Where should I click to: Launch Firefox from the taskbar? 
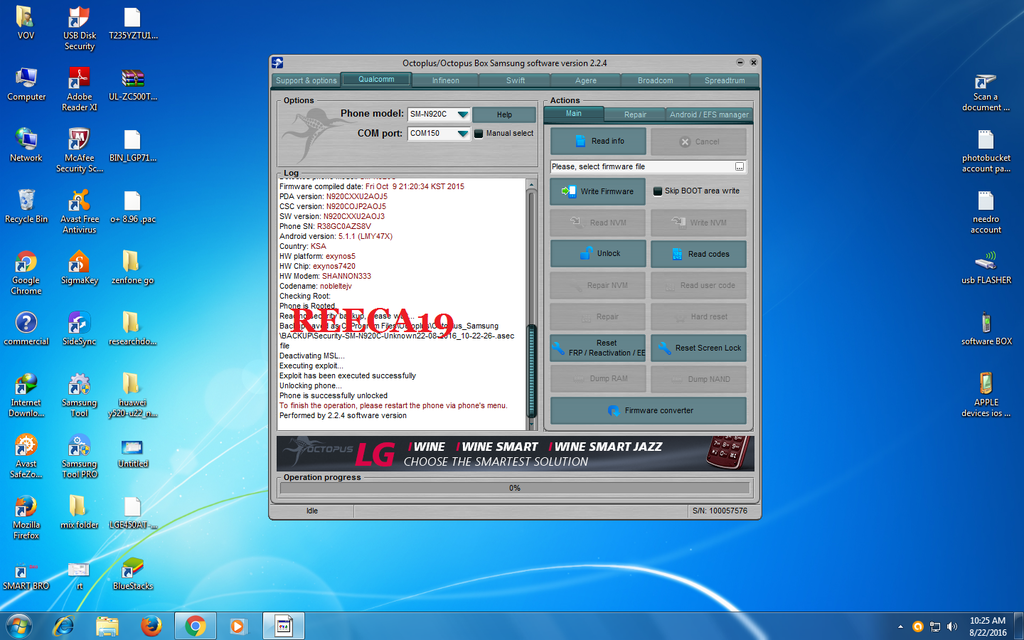[x=151, y=626]
